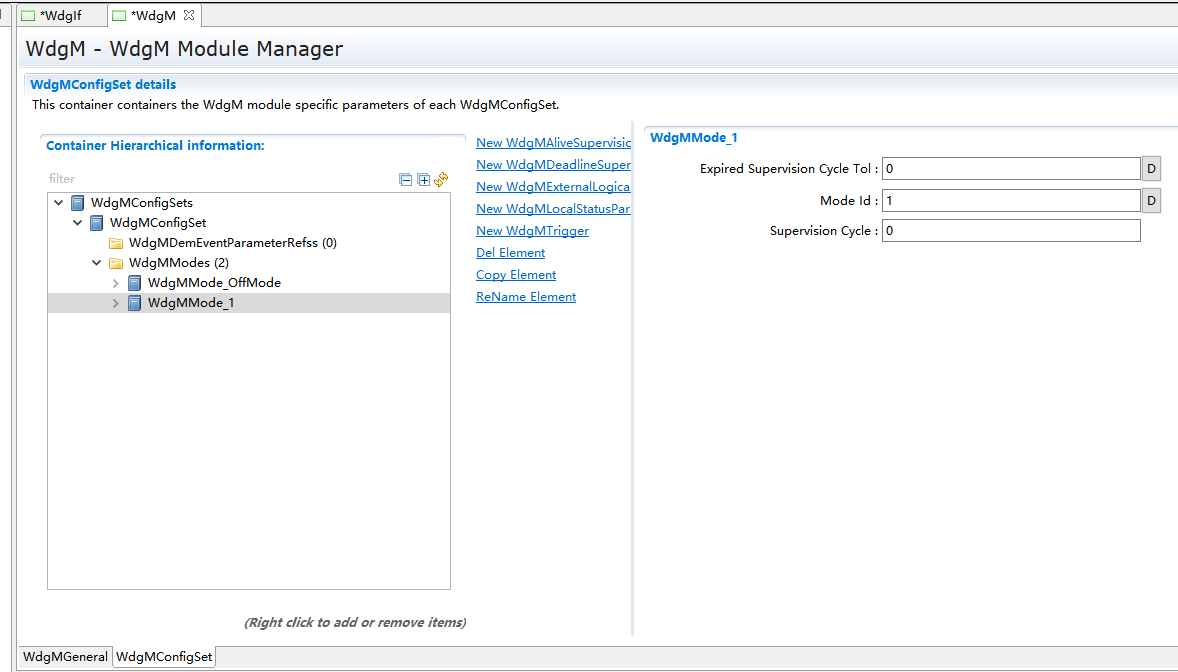Click the Copy Element link

[515, 275]
